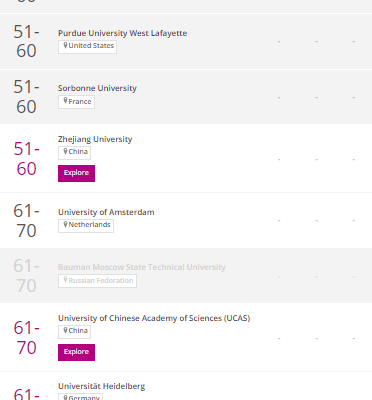Click the pin icon beside Russian Federation

[65, 280]
